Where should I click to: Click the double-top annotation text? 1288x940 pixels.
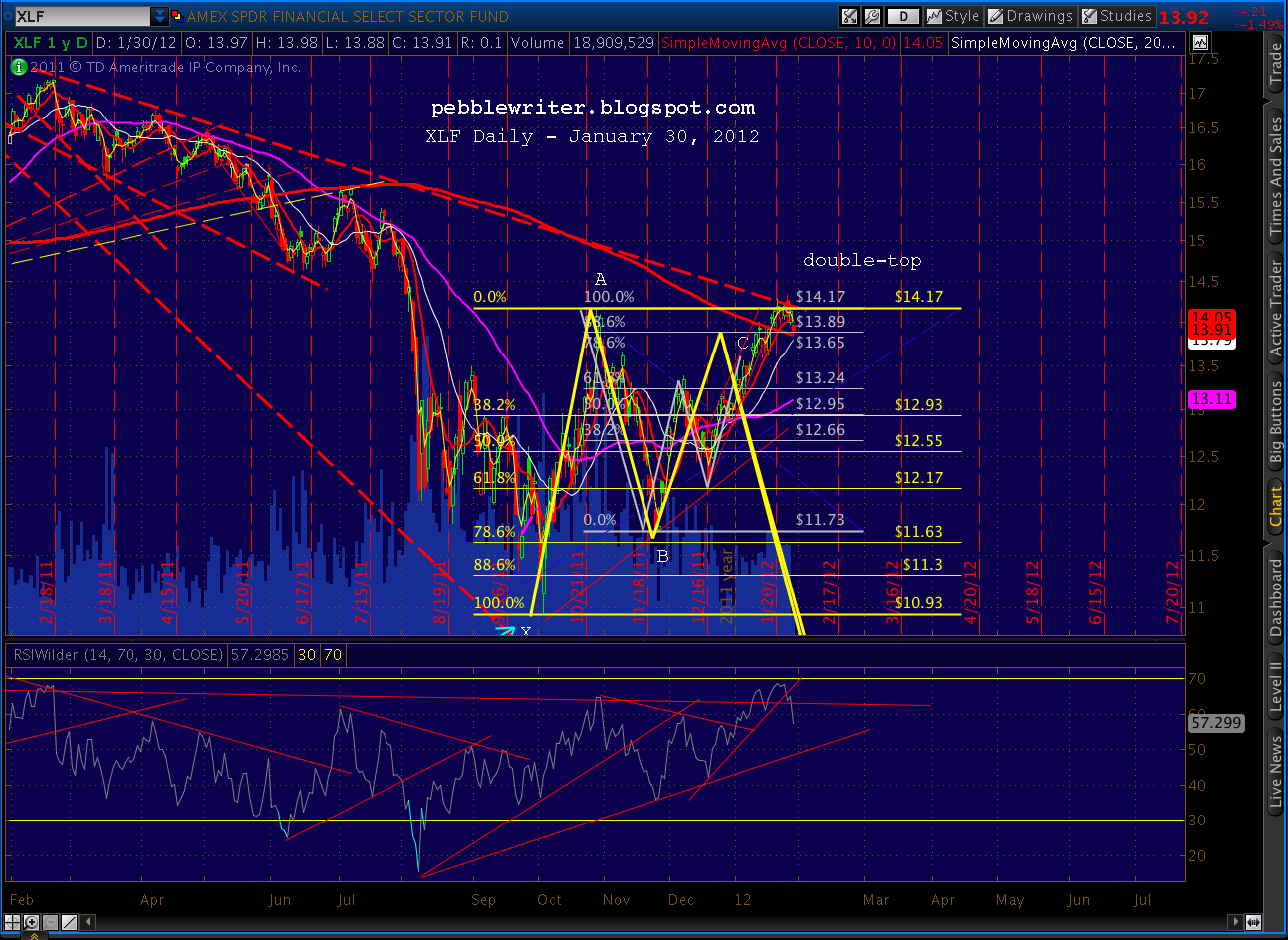863,261
